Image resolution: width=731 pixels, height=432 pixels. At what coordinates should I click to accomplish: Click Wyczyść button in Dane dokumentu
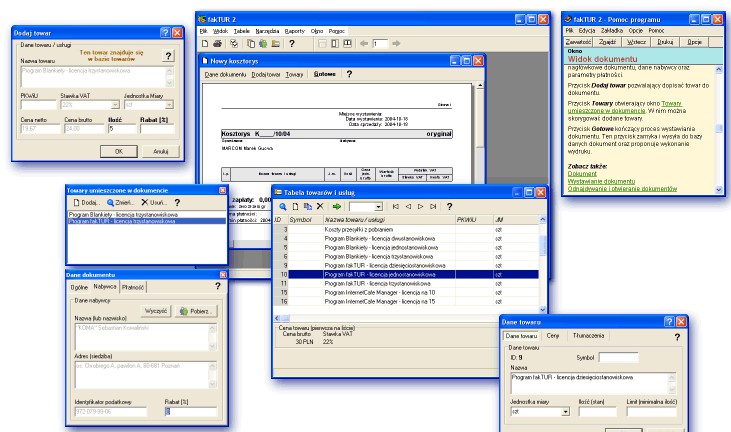coord(156,311)
